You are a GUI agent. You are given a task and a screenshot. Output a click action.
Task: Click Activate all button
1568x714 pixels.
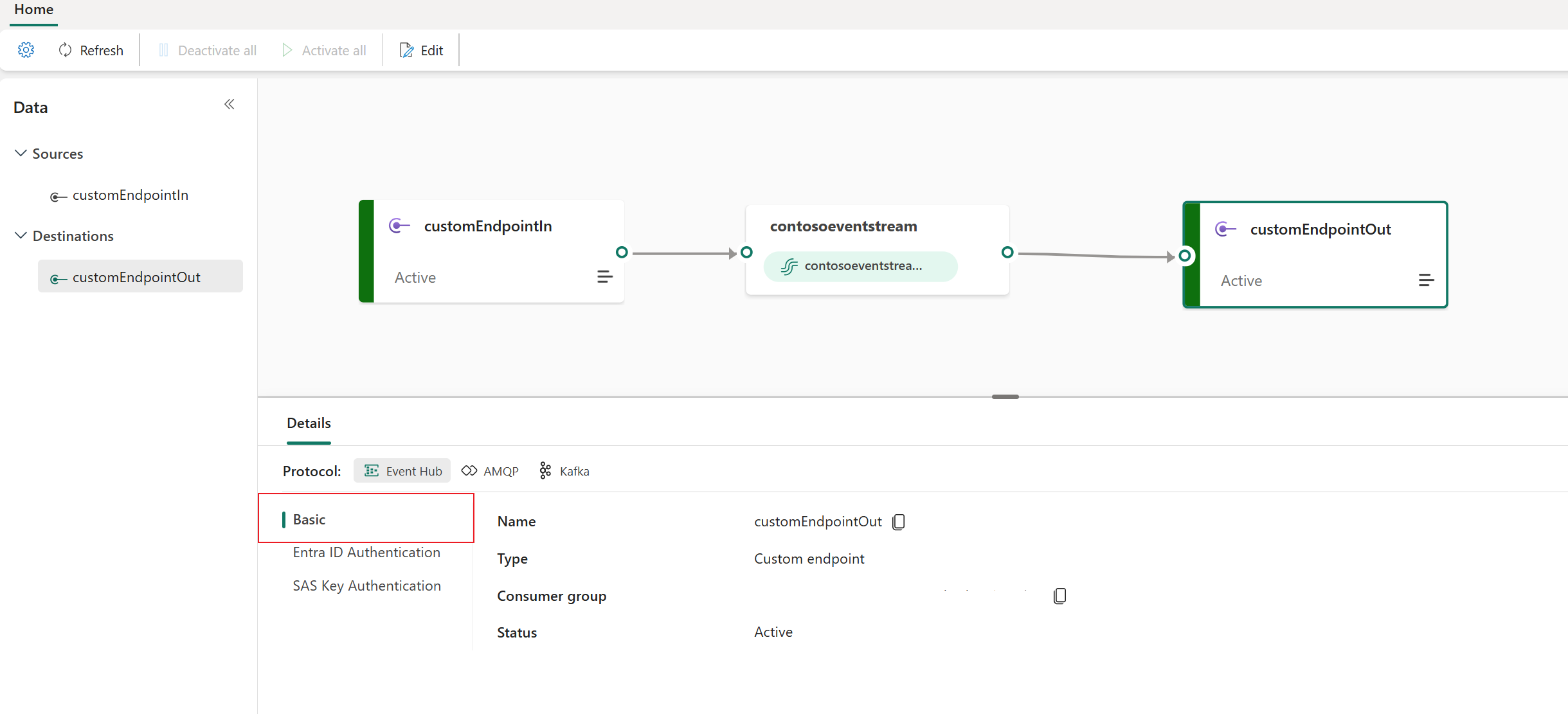tap(323, 49)
